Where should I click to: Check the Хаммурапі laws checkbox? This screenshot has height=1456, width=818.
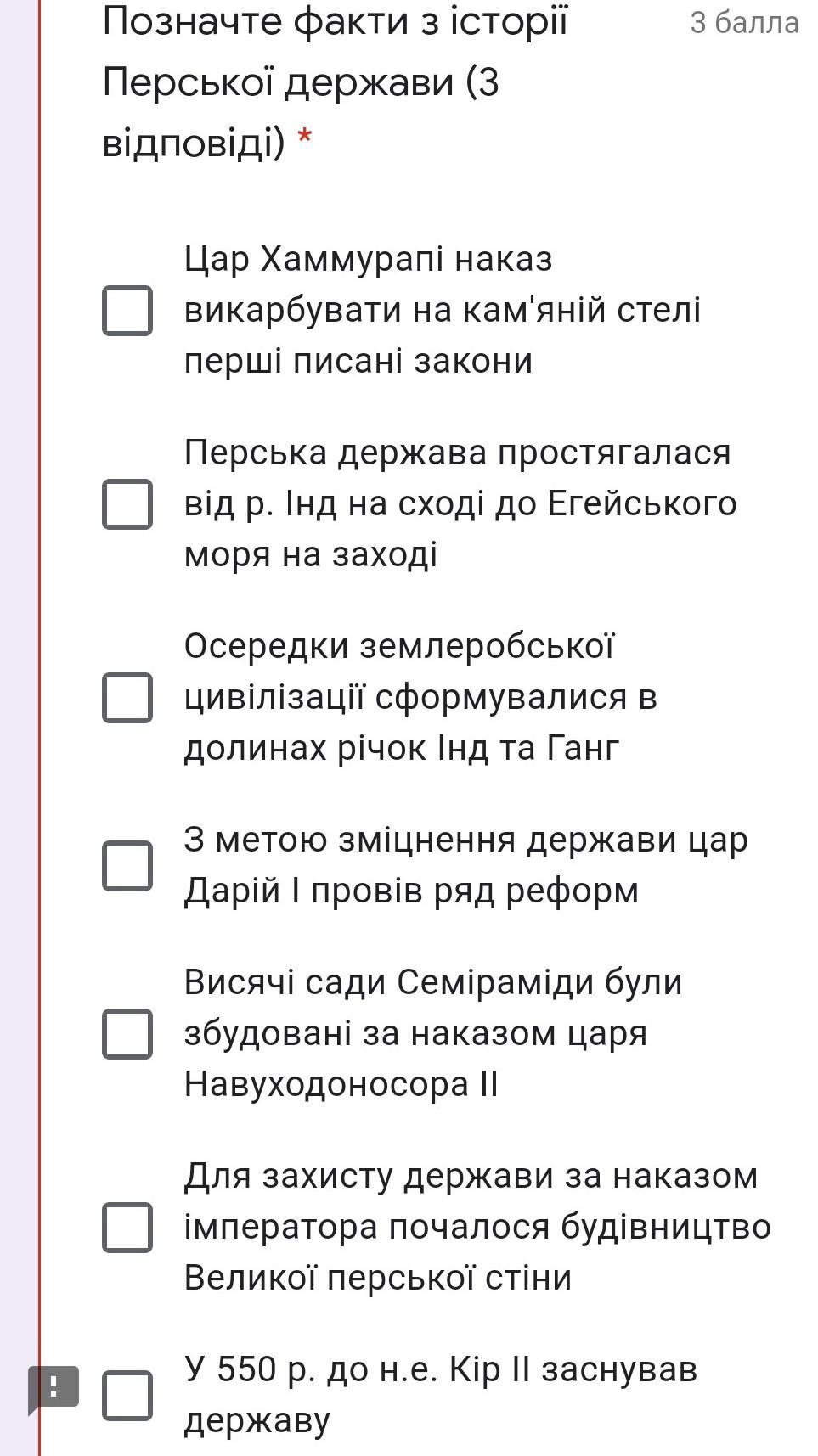pyautogui.click(x=127, y=311)
